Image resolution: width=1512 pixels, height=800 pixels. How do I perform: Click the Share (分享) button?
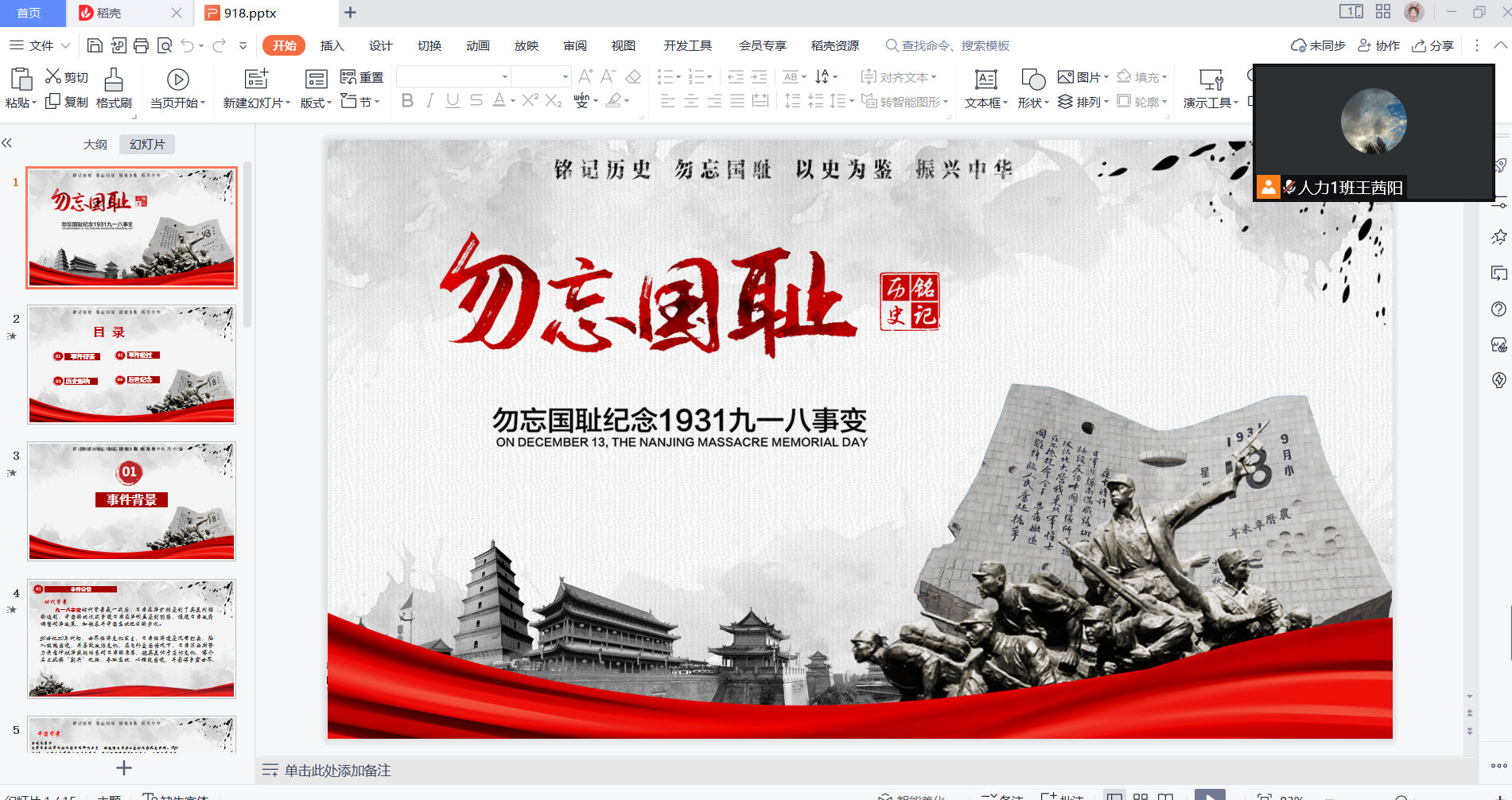click(1432, 45)
